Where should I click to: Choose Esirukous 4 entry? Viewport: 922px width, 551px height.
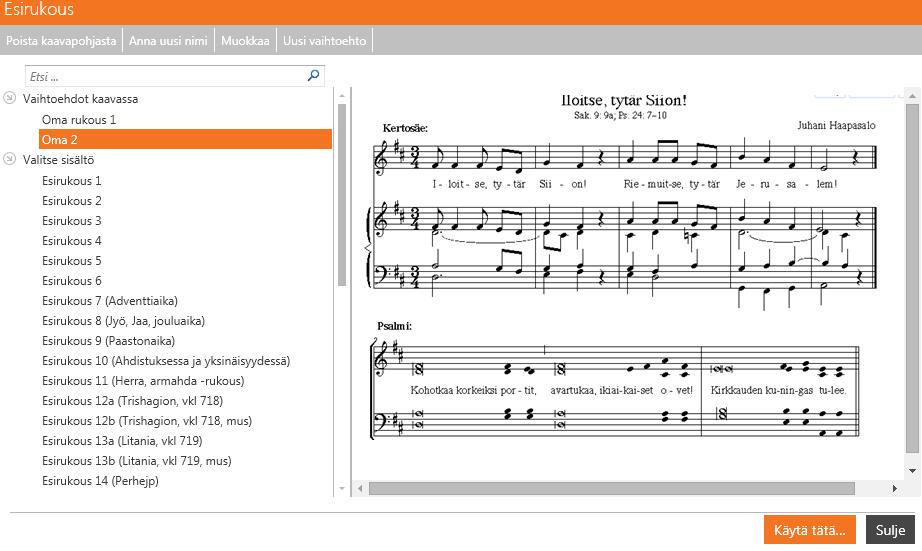point(71,241)
